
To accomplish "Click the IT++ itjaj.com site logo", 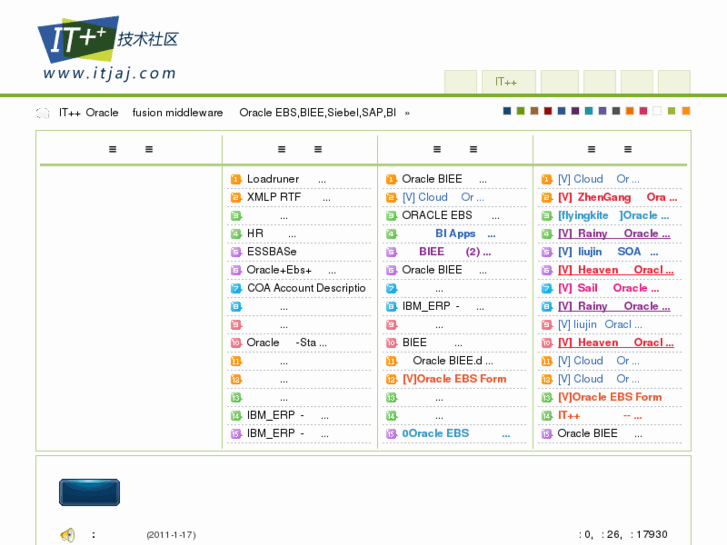I will pyautogui.click(x=108, y=49).
